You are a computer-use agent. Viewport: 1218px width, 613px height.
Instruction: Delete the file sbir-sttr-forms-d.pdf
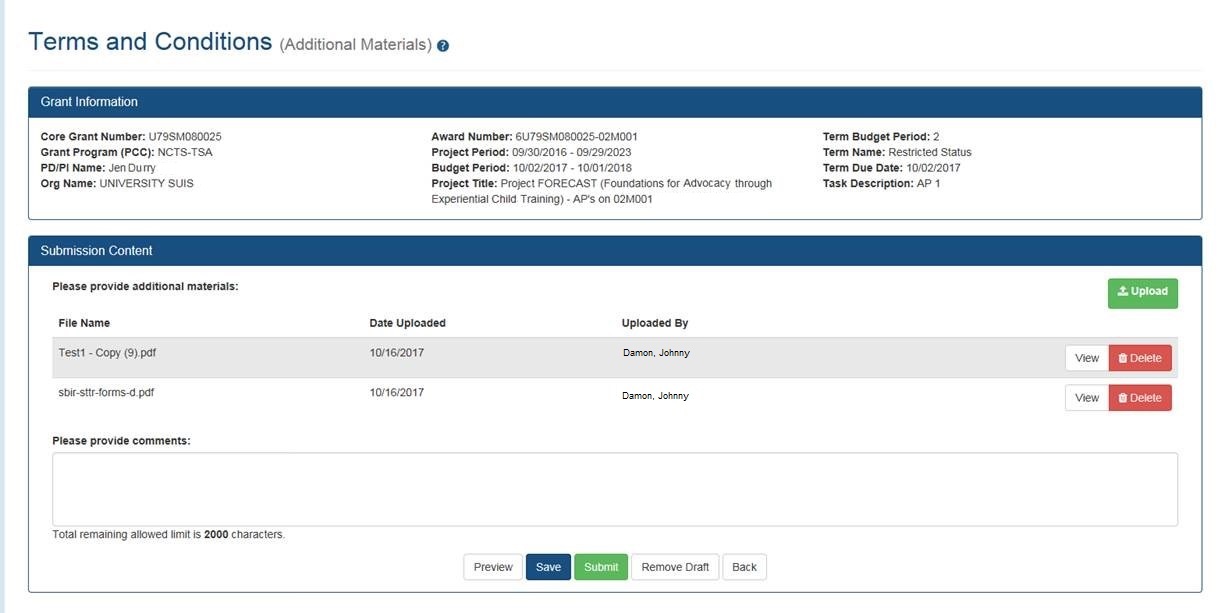(1140, 397)
